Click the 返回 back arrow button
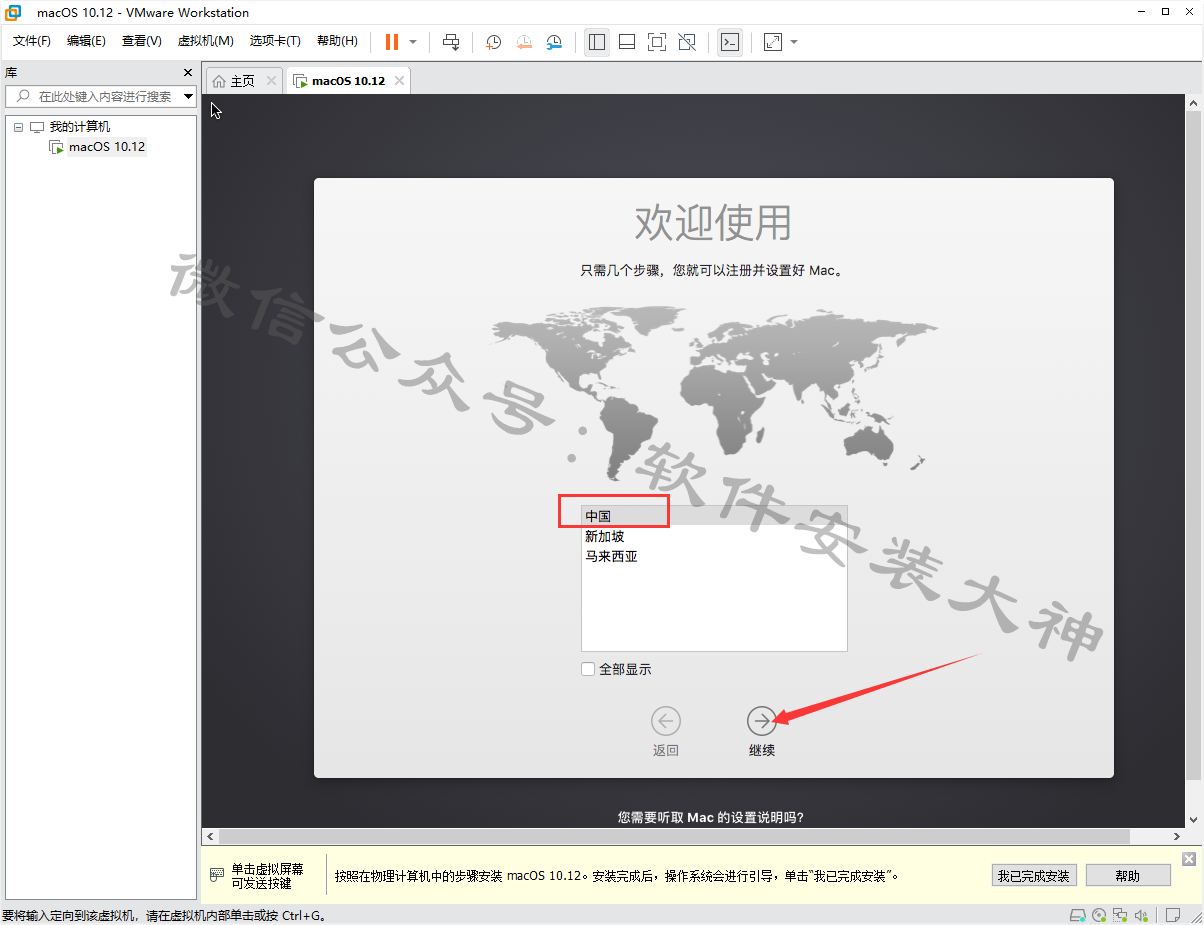The image size is (1204, 925). point(666,720)
